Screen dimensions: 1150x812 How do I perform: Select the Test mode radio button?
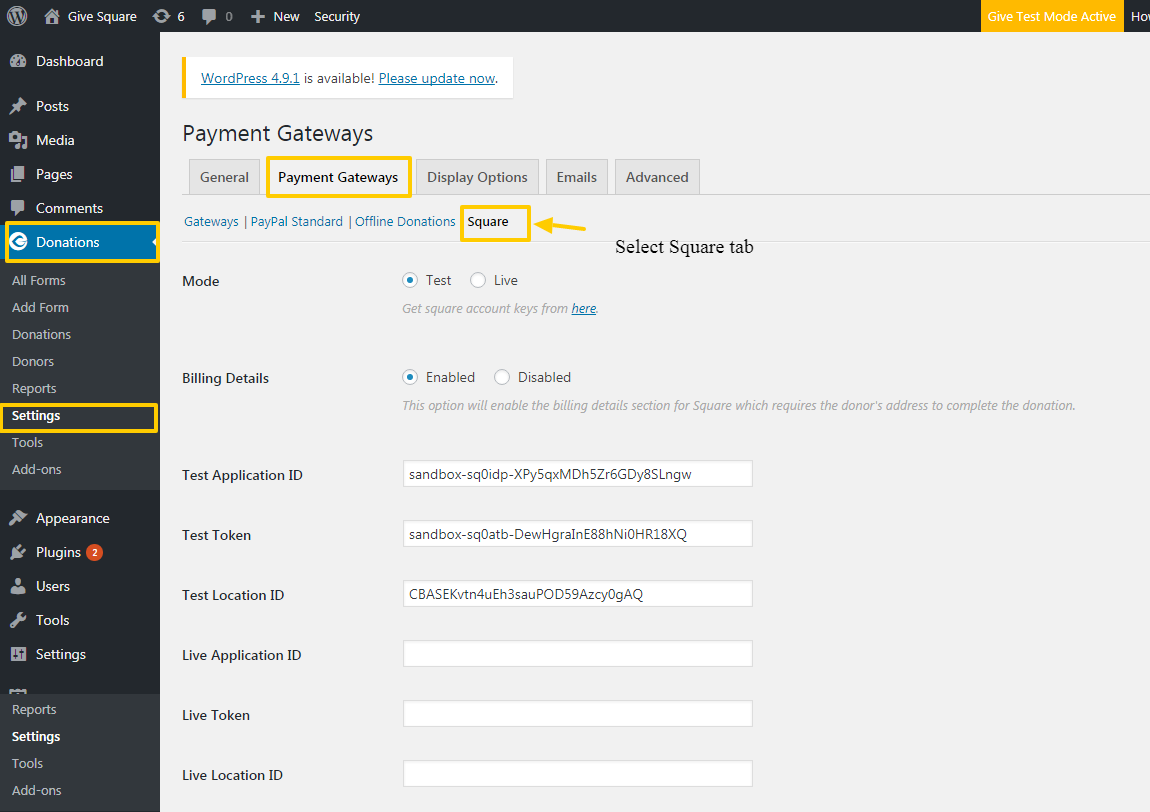pos(410,280)
